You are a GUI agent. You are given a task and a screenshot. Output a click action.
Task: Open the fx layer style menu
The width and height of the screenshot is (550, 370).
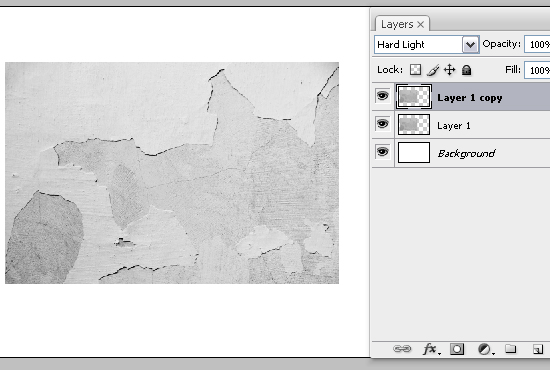[x=430, y=349]
